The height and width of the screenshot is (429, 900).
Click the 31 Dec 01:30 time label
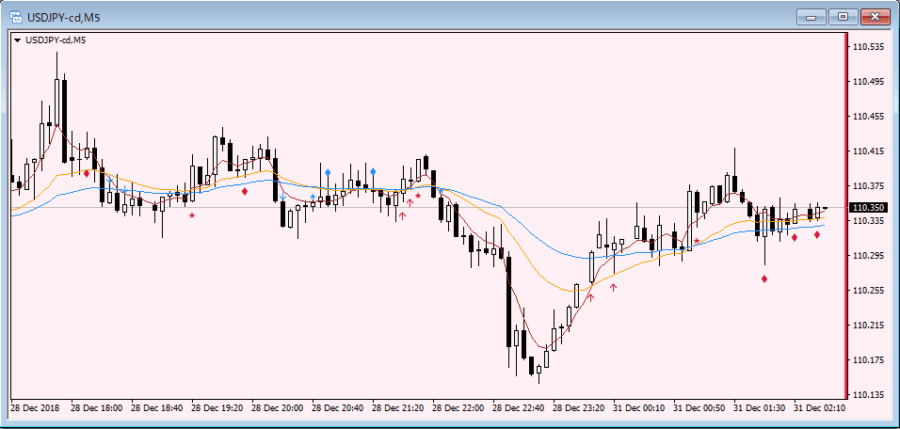pos(759,408)
